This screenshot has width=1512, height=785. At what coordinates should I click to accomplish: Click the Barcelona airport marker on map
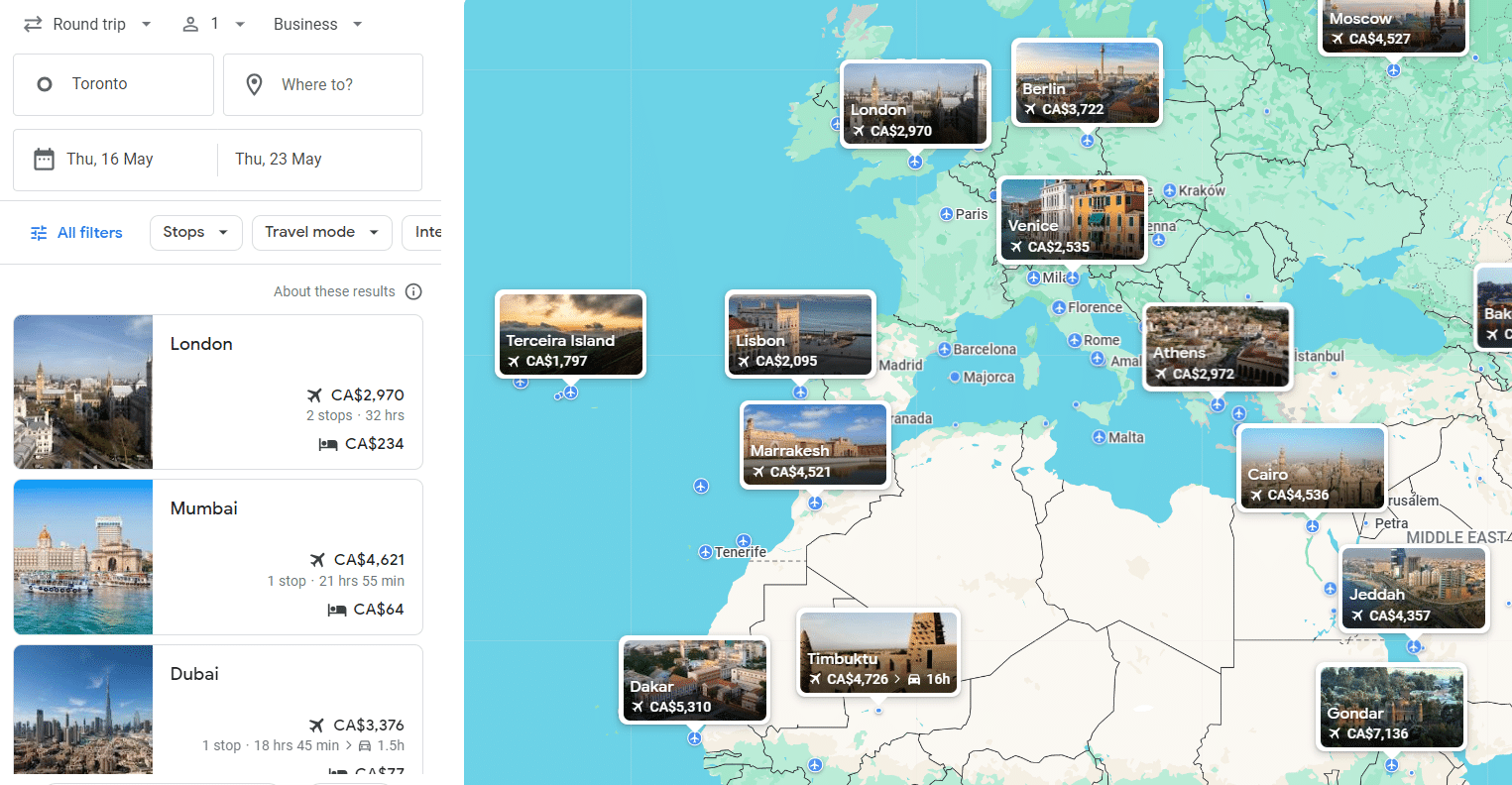click(x=944, y=350)
